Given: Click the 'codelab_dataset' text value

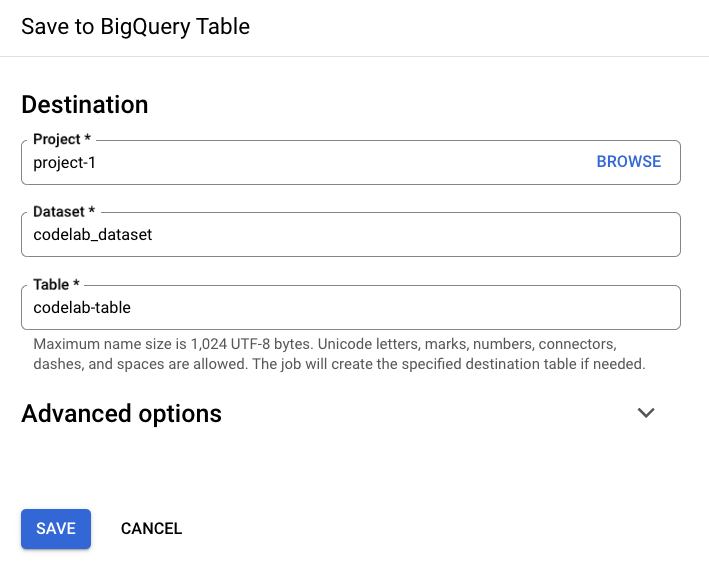Looking at the screenshot, I should (93, 235).
